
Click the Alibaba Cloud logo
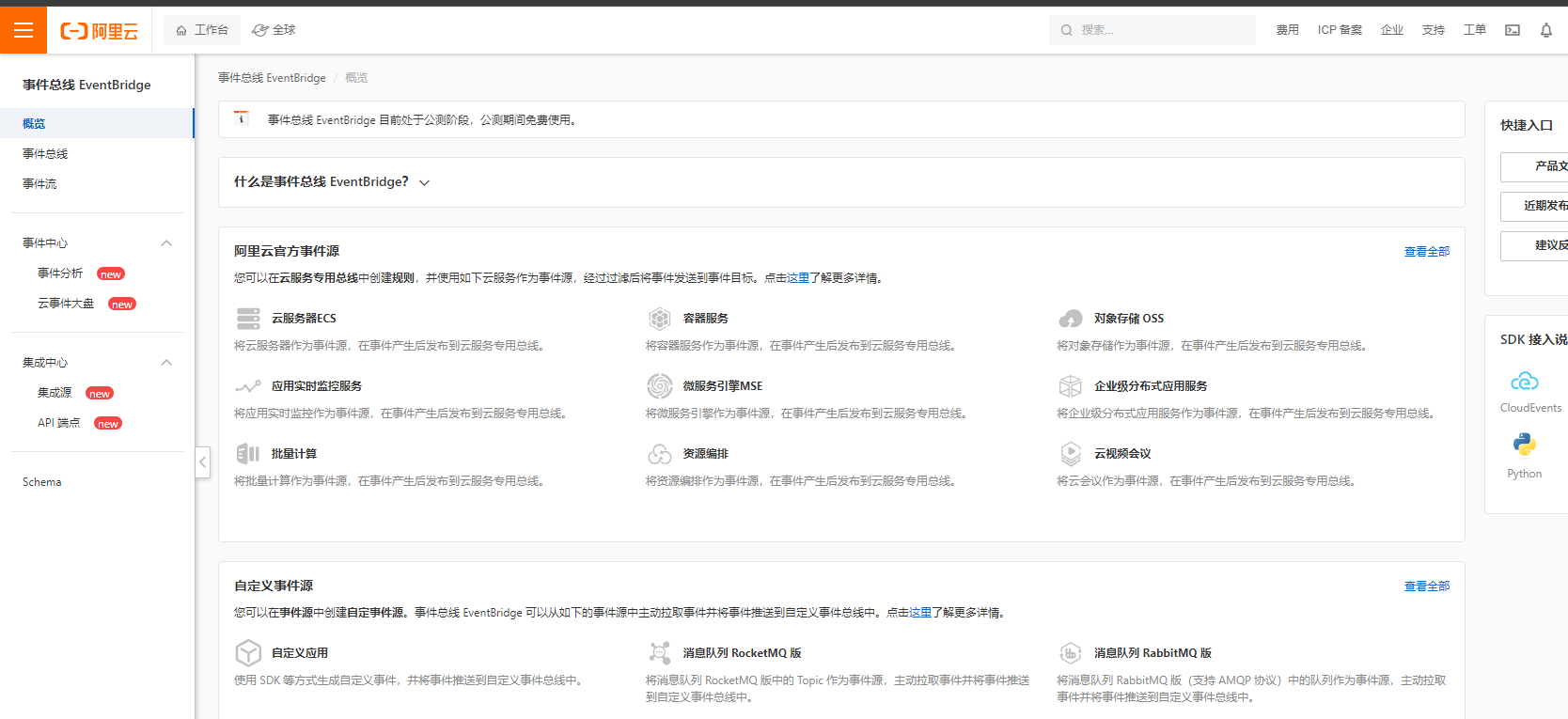99,31
